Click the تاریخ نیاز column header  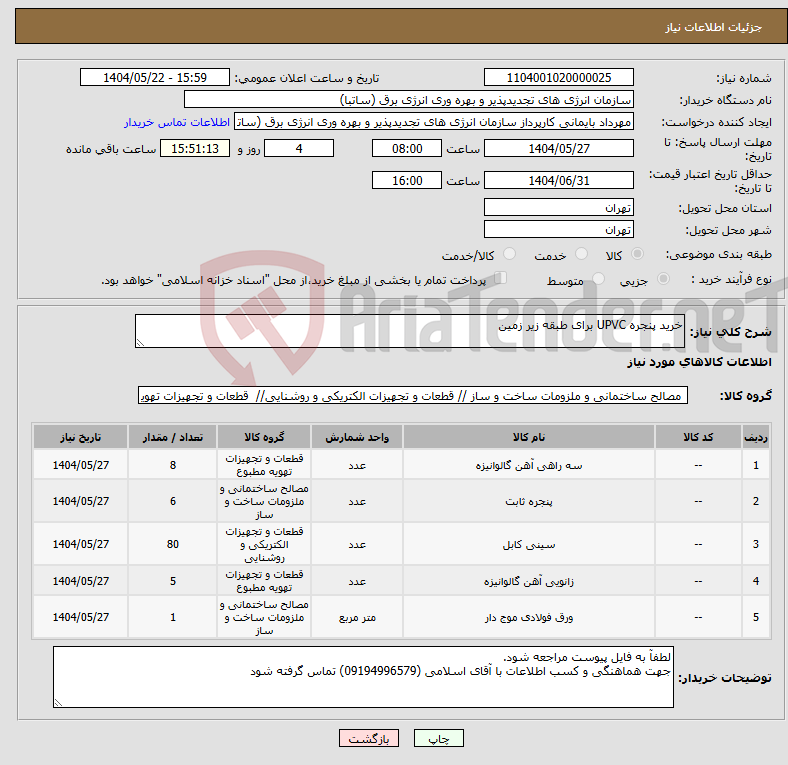tap(80, 437)
